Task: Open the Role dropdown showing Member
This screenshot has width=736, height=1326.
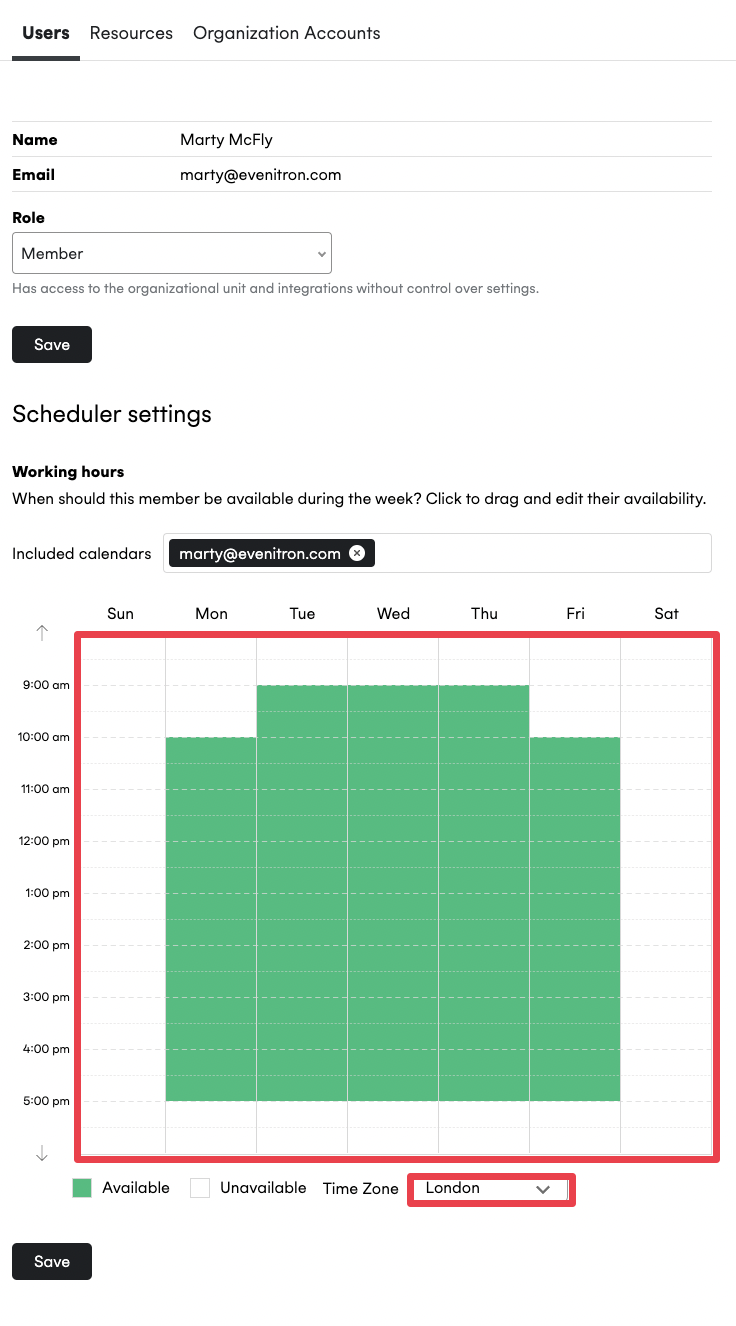Action: 172,253
